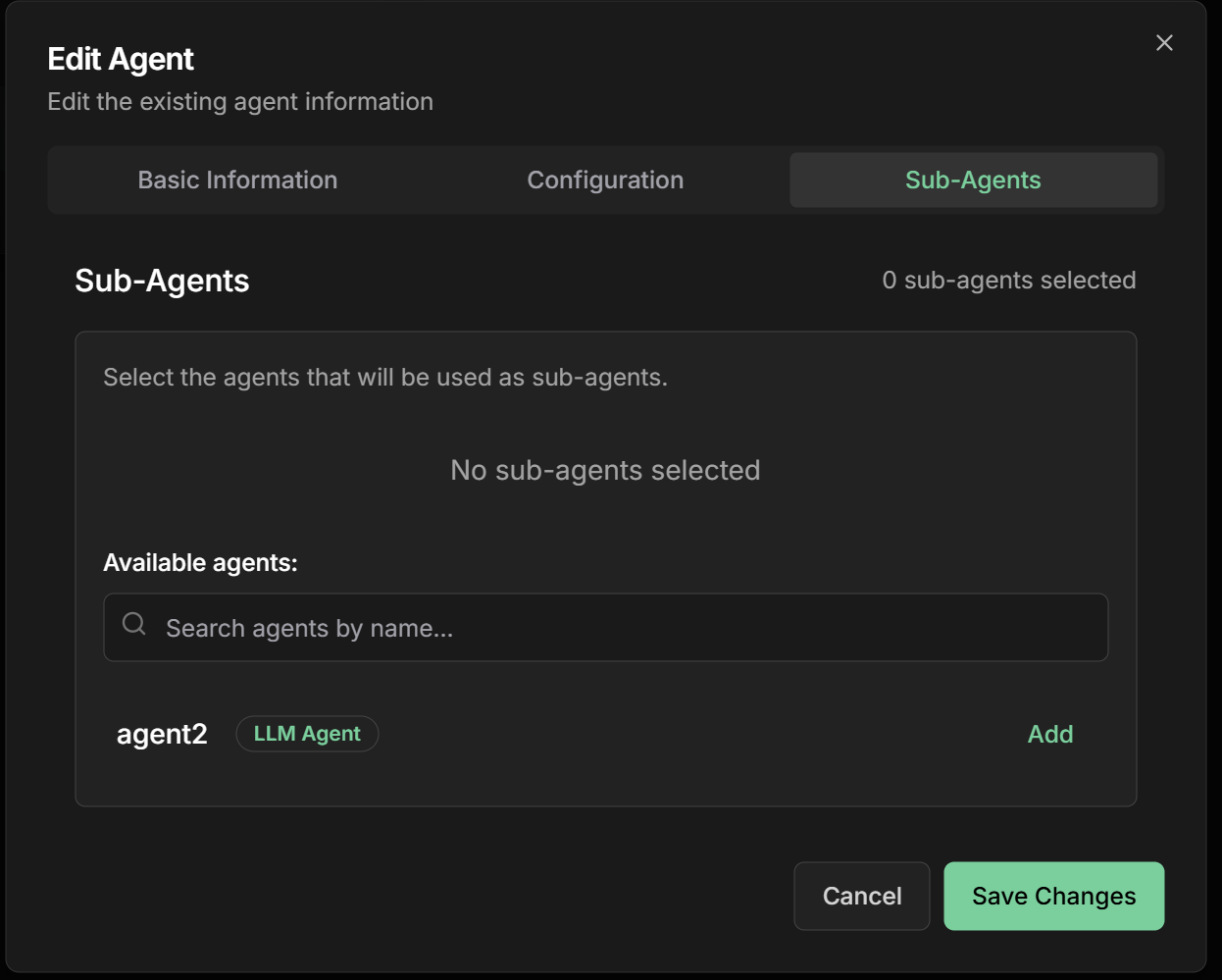Select the Sub-Agents tab
The height and width of the screenshot is (980, 1222).
[975, 180]
